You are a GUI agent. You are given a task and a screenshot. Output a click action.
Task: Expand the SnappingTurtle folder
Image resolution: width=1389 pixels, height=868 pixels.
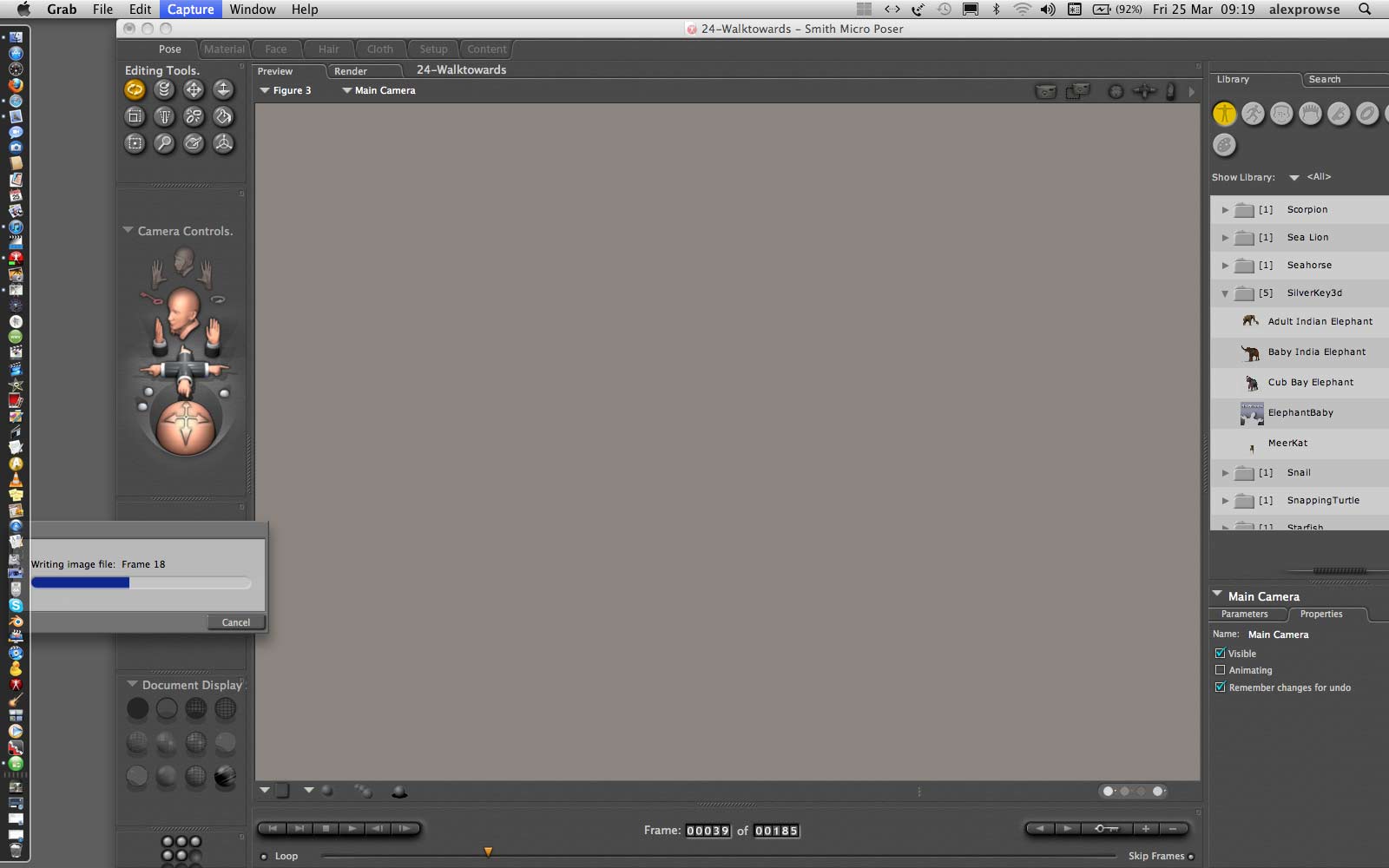[x=1225, y=501]
